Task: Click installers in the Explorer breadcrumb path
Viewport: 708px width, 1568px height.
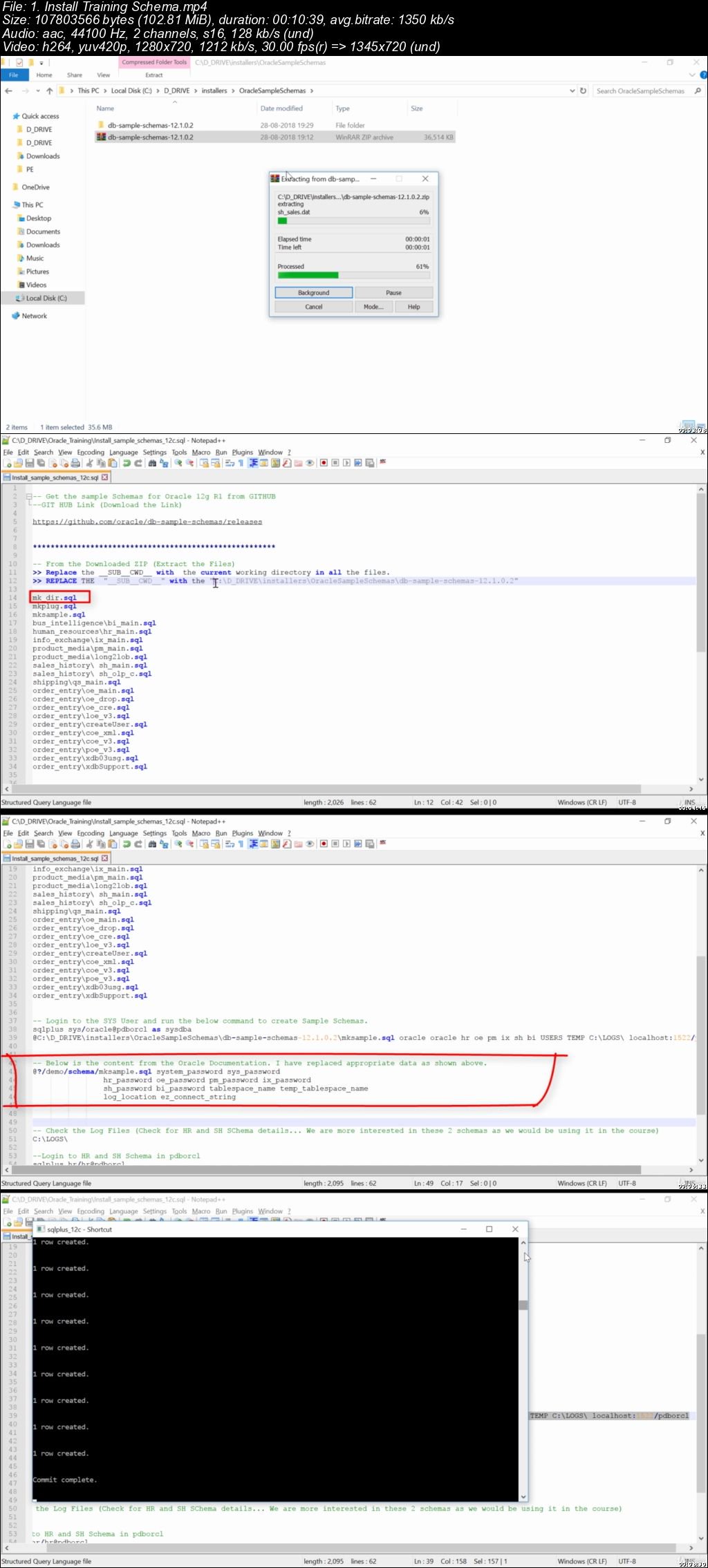Action: click(214, 91)
